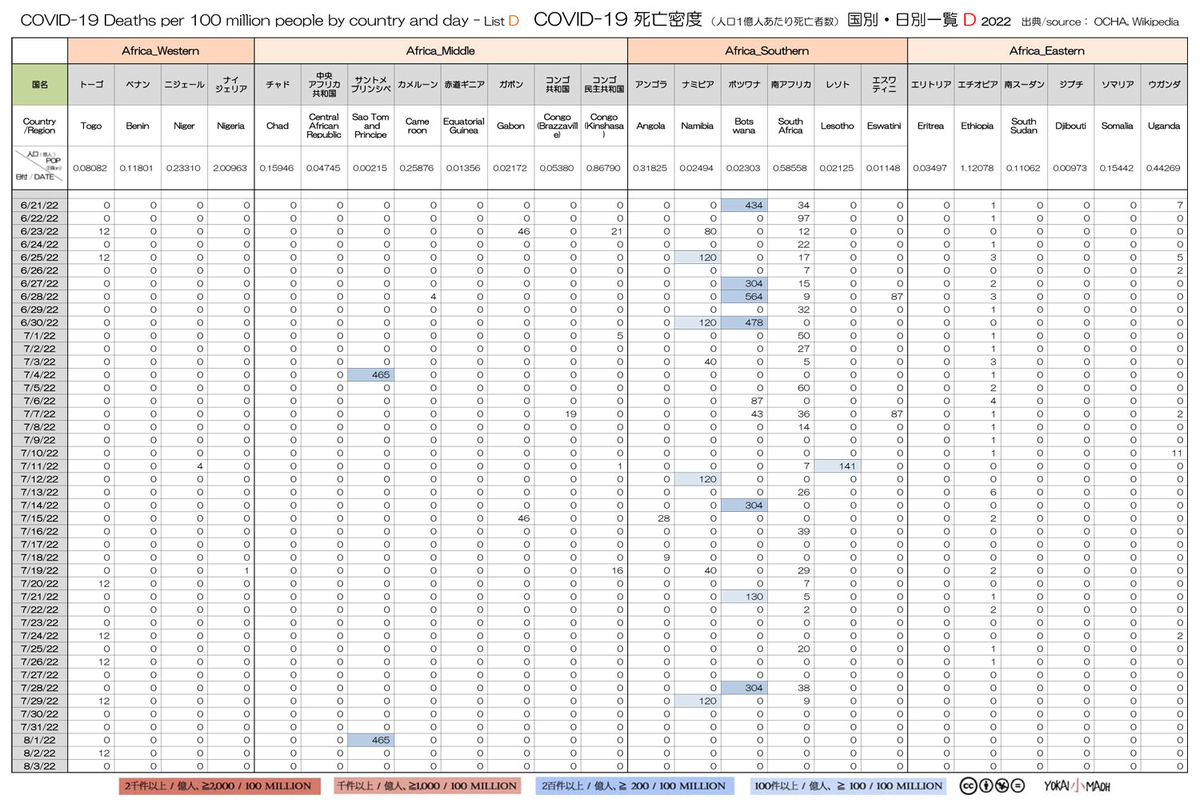The image size is (1200, 803).
Task: Select the Africa_Middle region header
Action: (441, 50)
